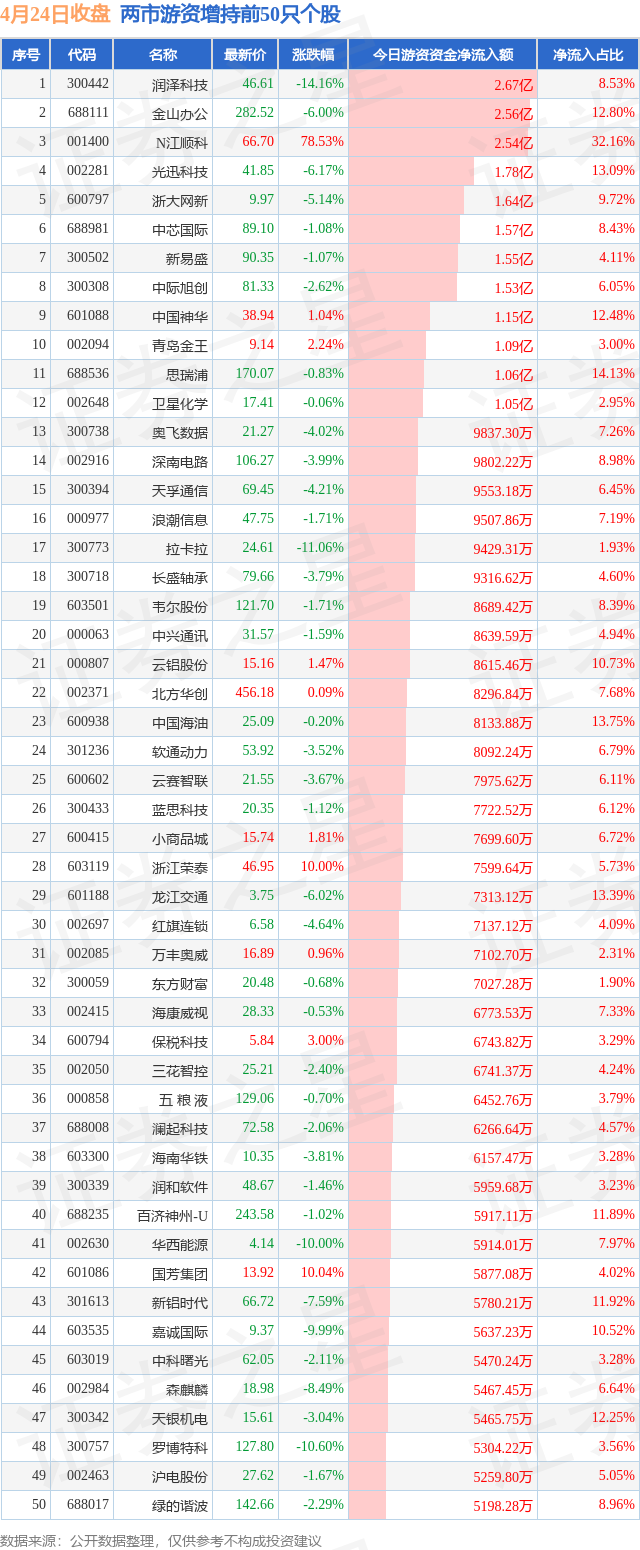Click price 90.35 for 新易盛
640x1550 pixels.
click(x=258, y=258)
